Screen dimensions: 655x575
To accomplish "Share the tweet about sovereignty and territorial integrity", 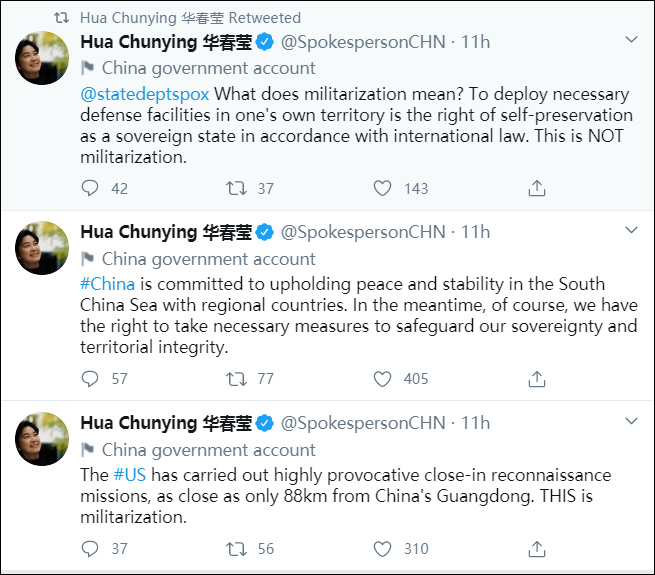I will (x=536, y=379).
